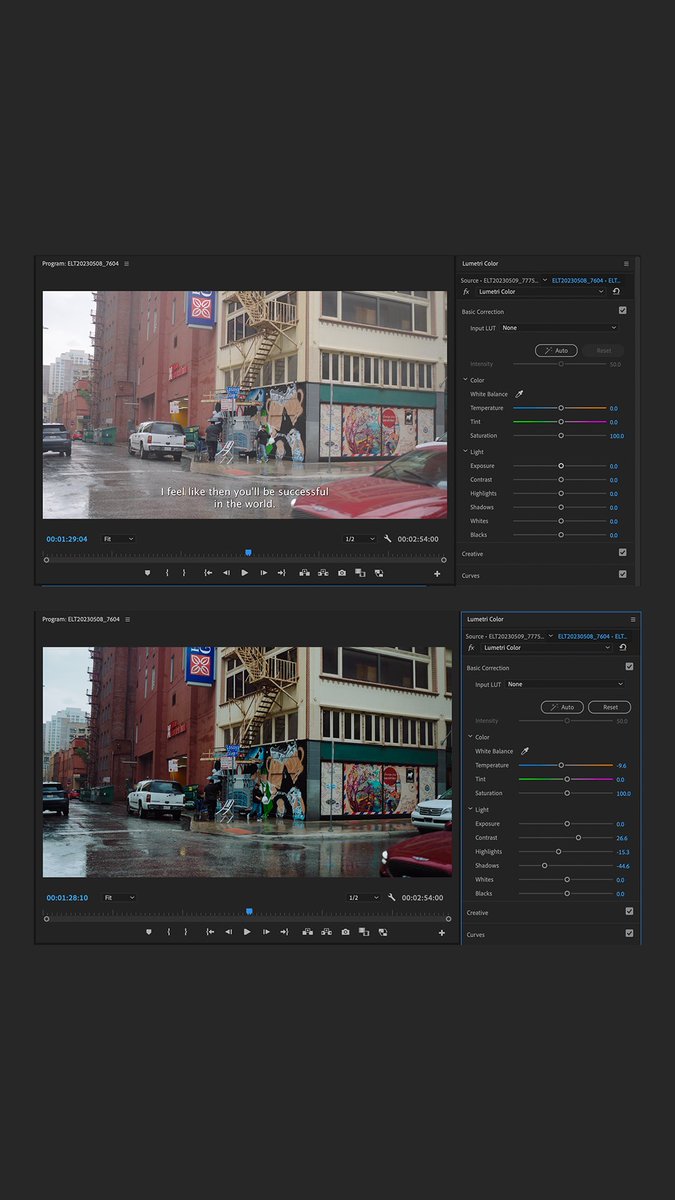Viewport: 675px width, 1200px height.
Task: Open the Input LUT dropdown in the upper panel
Action: [x=559, y=328]
